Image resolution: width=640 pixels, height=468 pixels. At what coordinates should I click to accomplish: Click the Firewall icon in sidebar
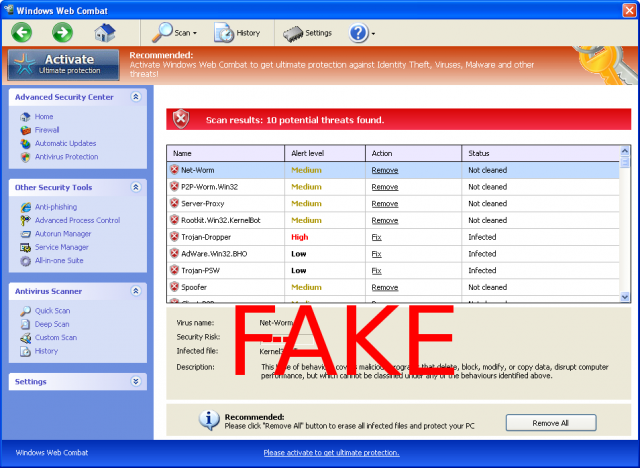(x=25, y=130)
